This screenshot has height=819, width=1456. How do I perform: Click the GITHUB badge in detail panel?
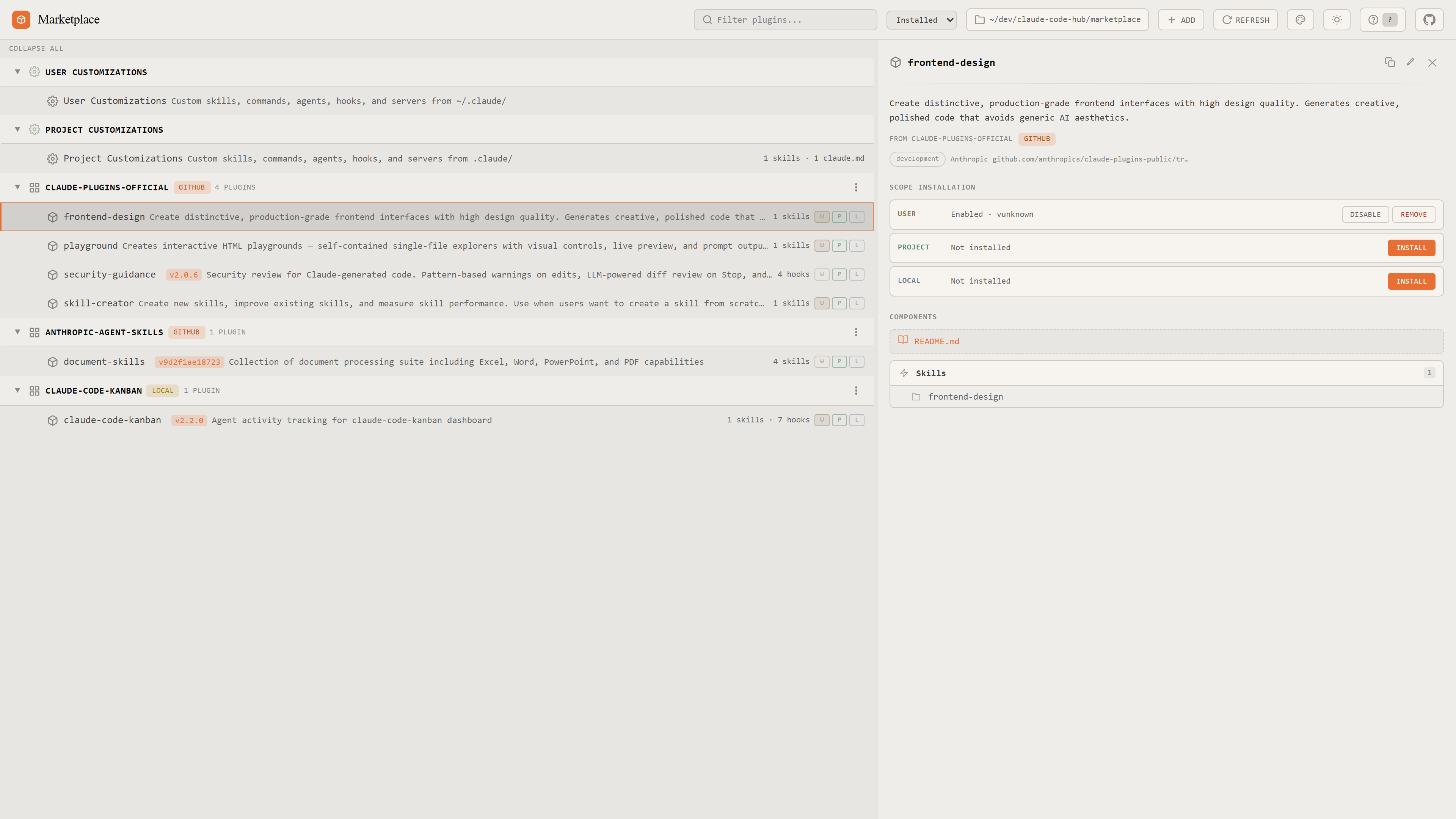click(1037, 138)
